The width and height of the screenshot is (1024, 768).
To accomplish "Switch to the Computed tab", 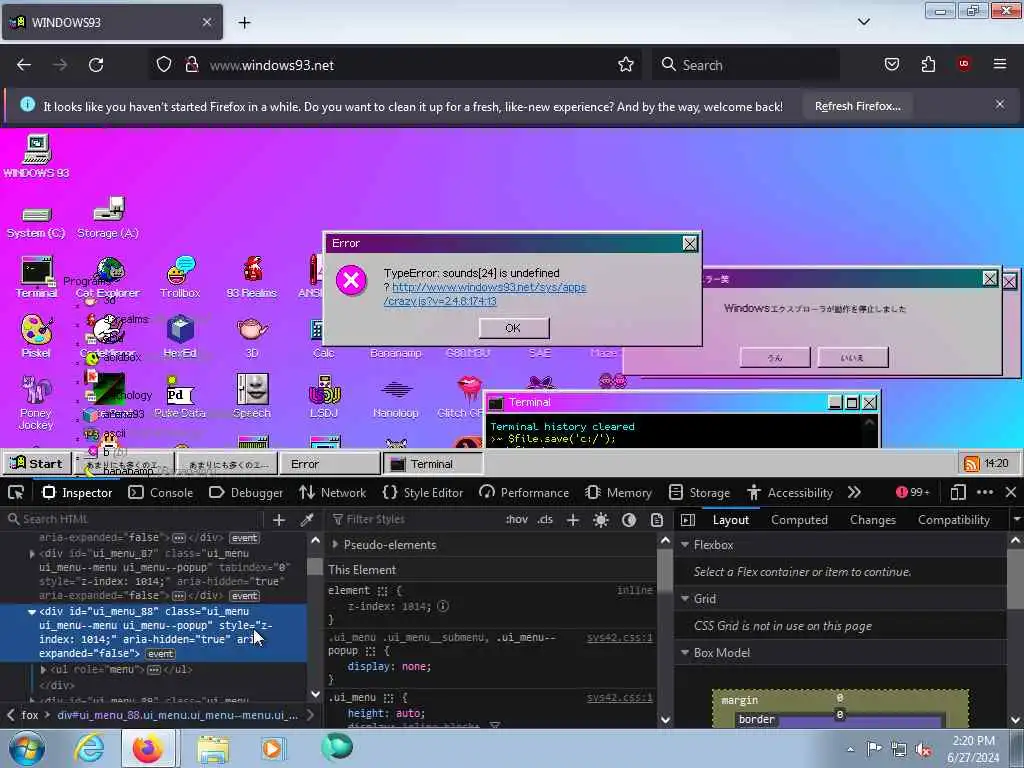I will pos(799,520).
